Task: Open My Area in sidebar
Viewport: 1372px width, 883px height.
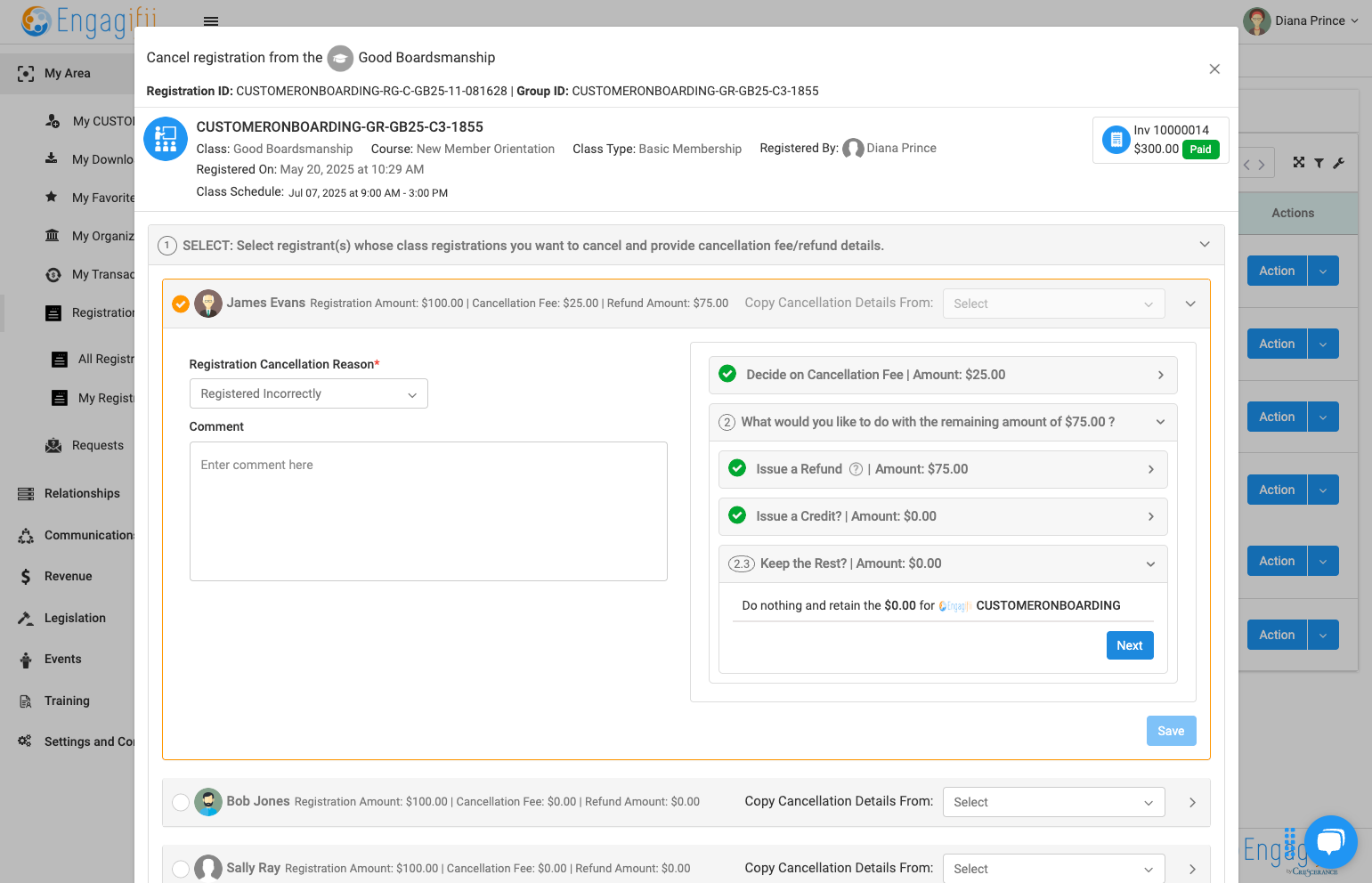Action: click(68, 73)
